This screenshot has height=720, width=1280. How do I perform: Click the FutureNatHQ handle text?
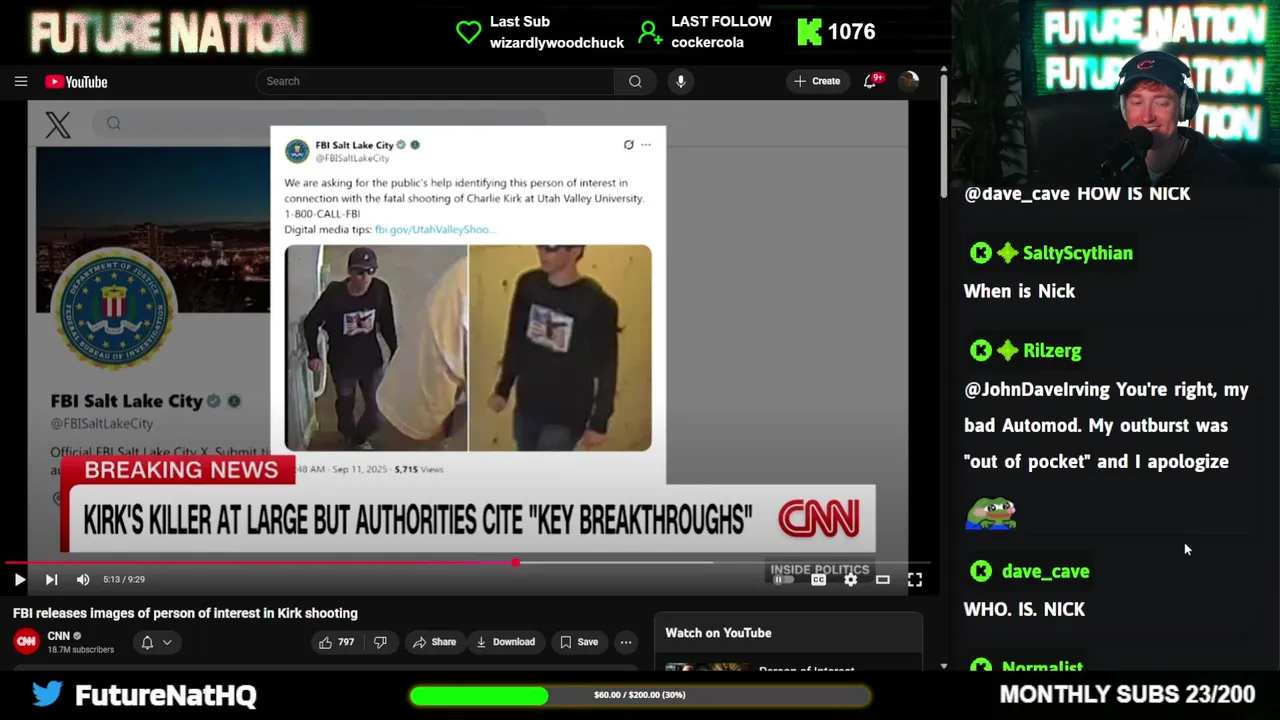(166, 695)
